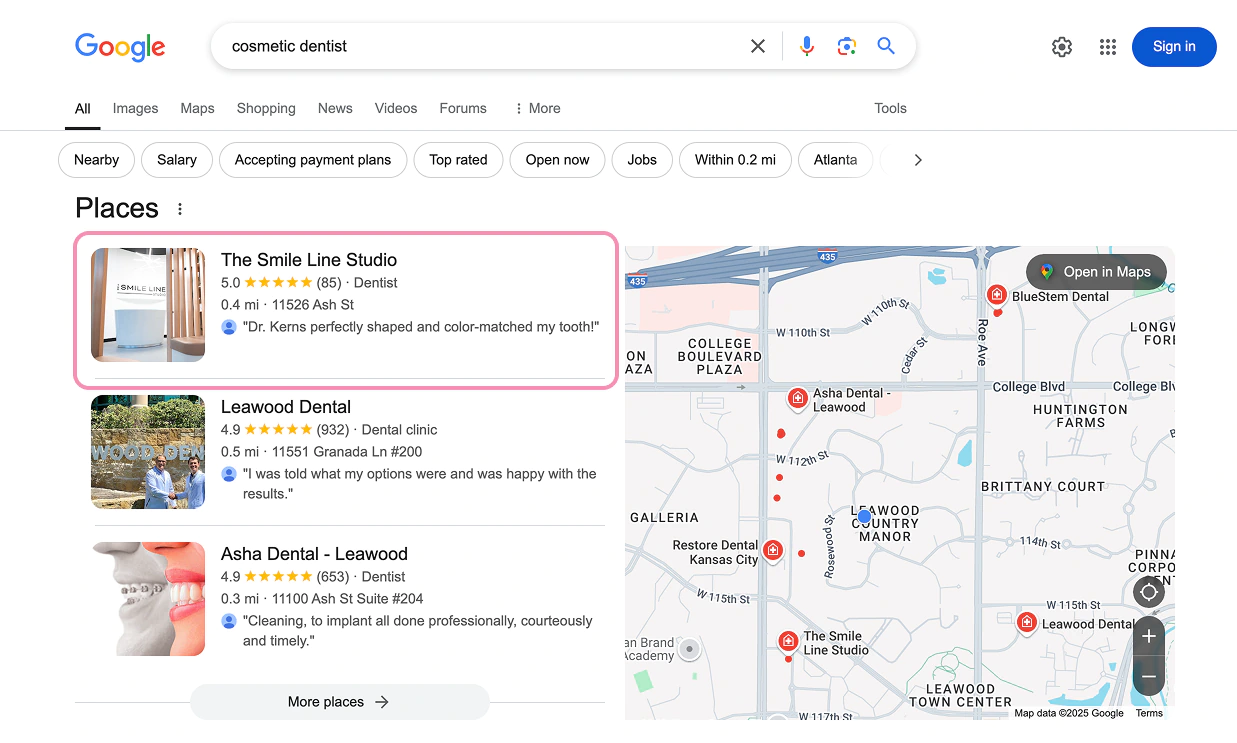Open the Tools options
This screenshot has width=1237, height=743.
click(890, 108)
